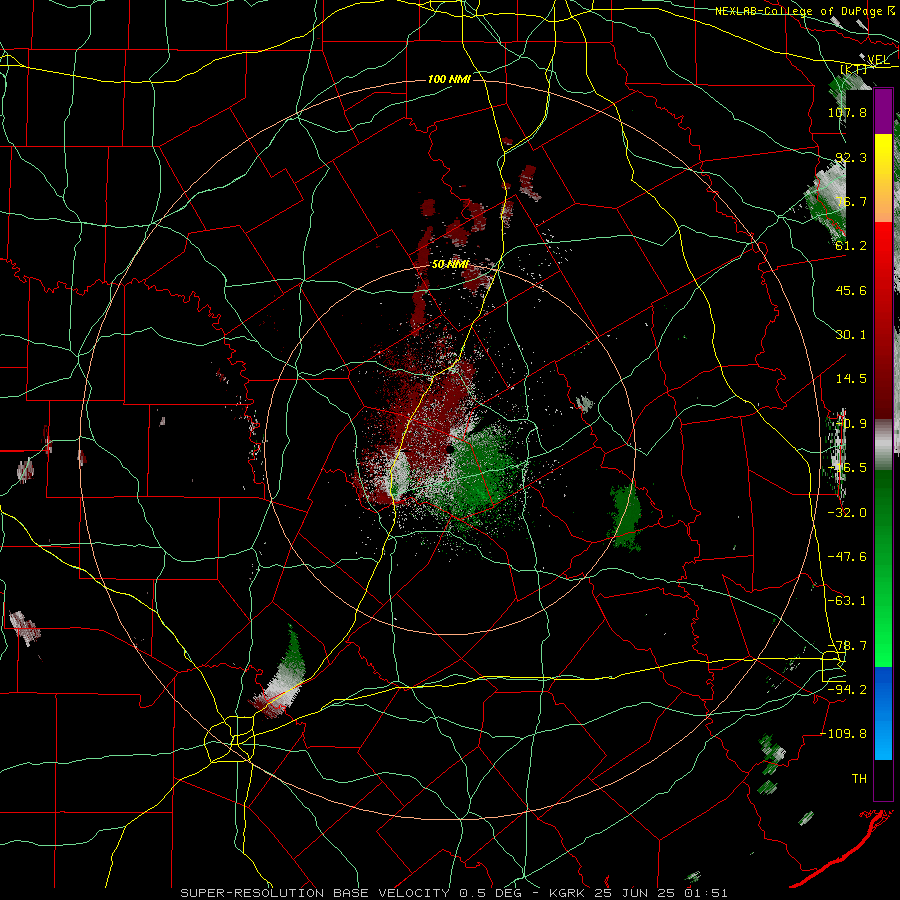The width and height of the screenshot is (900, 900).
Task: Click the SUPER-RESOLUTION BASE VELOCITY caption text
Action: click(x=315, y=893)
